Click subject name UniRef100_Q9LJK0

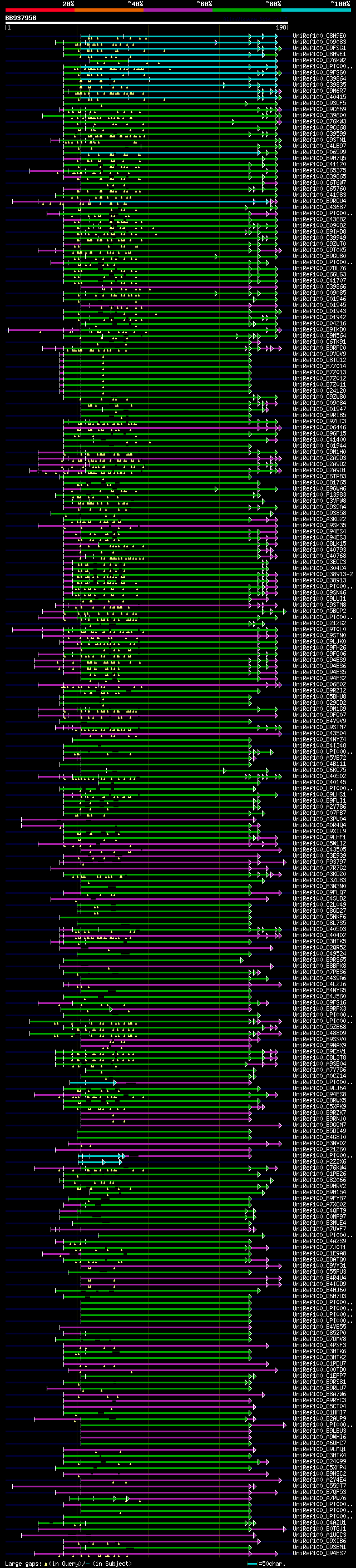coord(319,641)
